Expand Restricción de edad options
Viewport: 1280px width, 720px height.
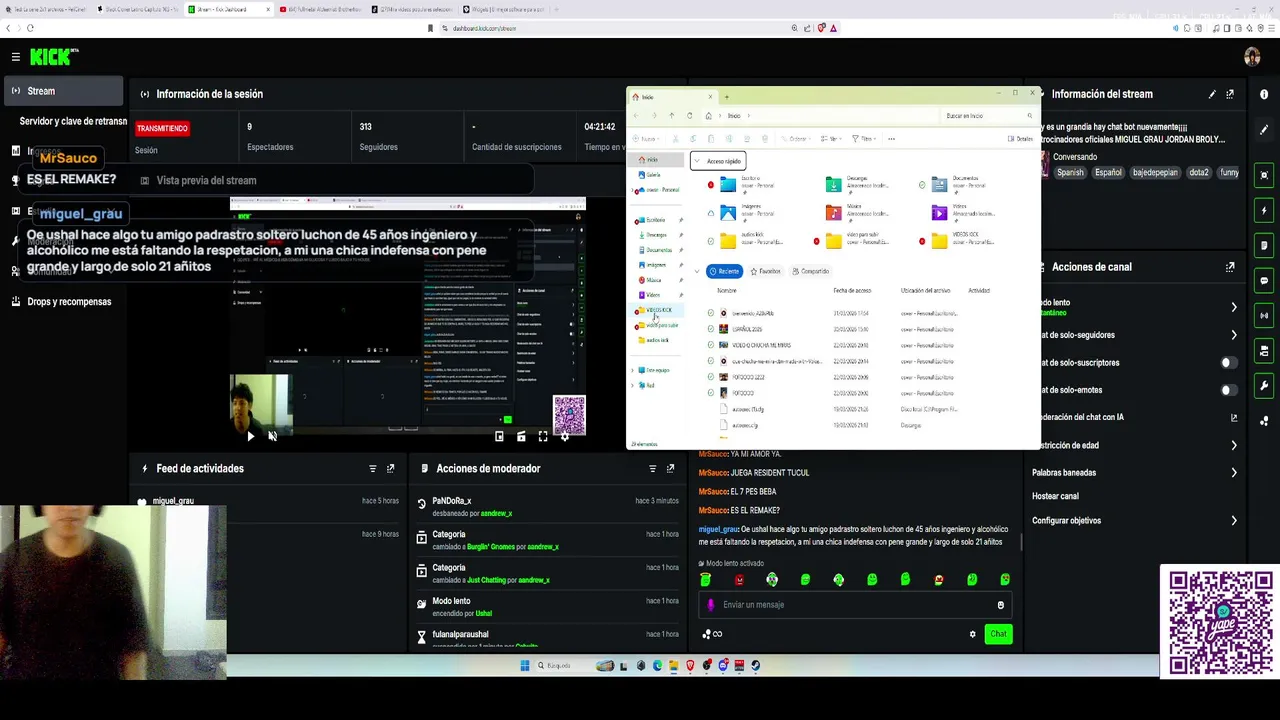(1234, 445)
